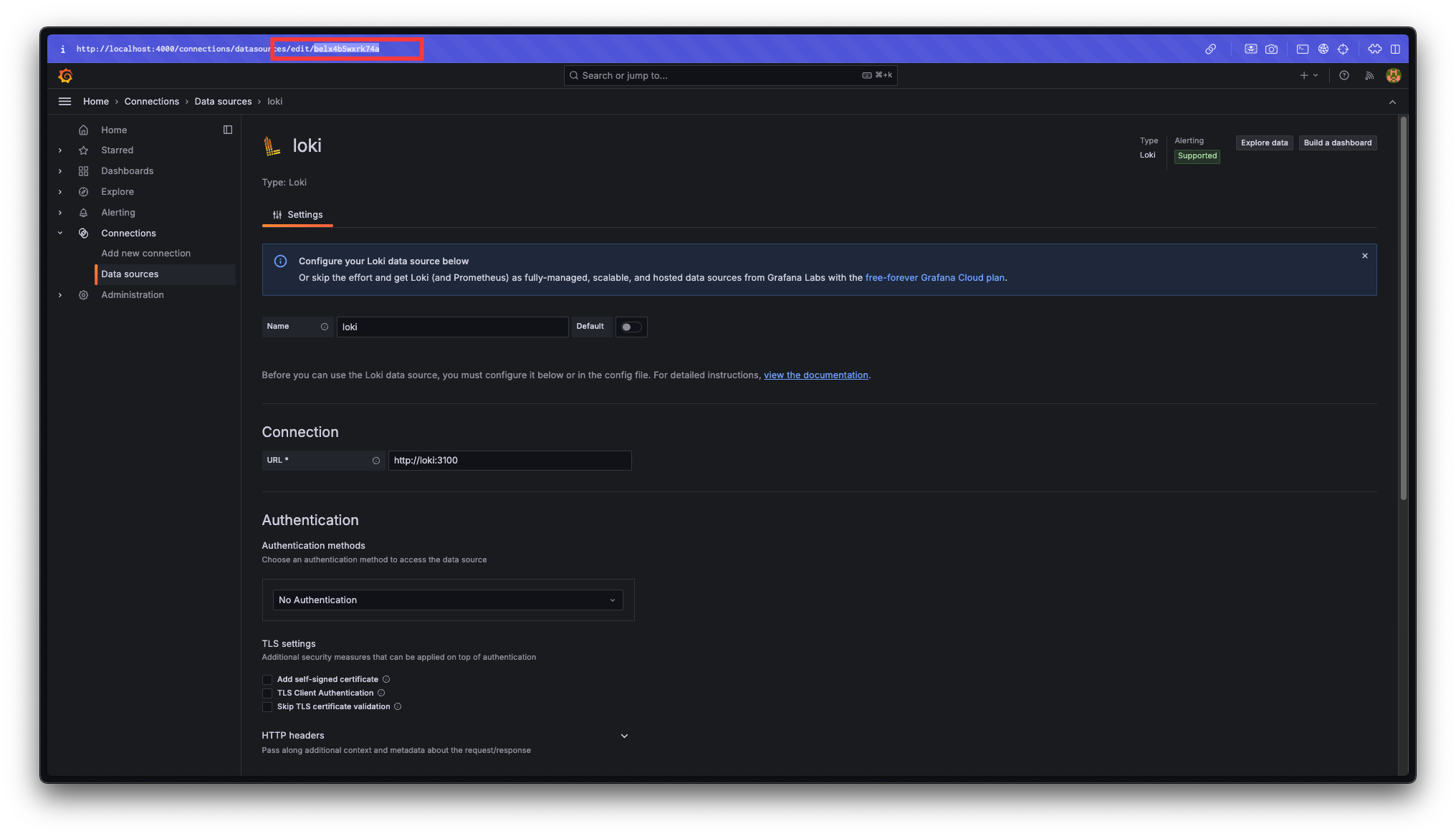This screenshot has height=836, width=1456.
Task: Click the URL field info icon
Action: point(376,461)
